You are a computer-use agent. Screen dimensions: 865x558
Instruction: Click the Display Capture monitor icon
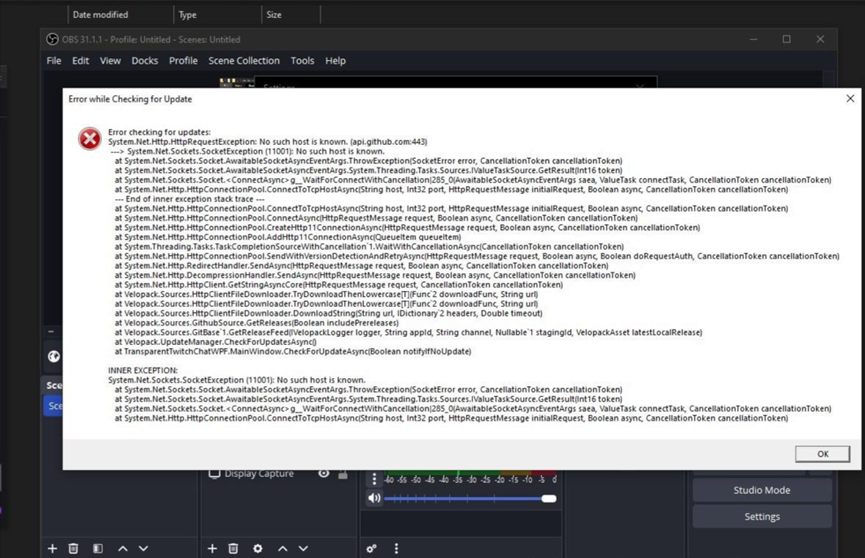(x=215, y=474)
